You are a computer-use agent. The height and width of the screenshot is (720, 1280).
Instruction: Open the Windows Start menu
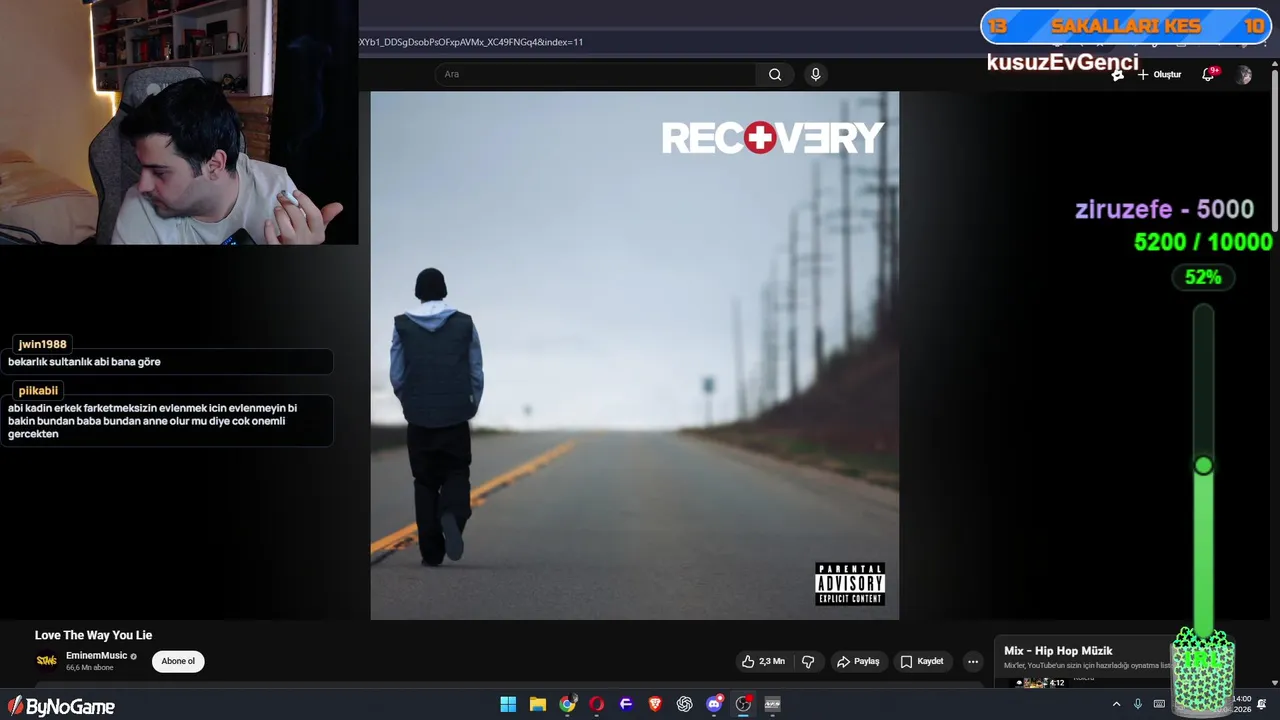tap(508, 704)
